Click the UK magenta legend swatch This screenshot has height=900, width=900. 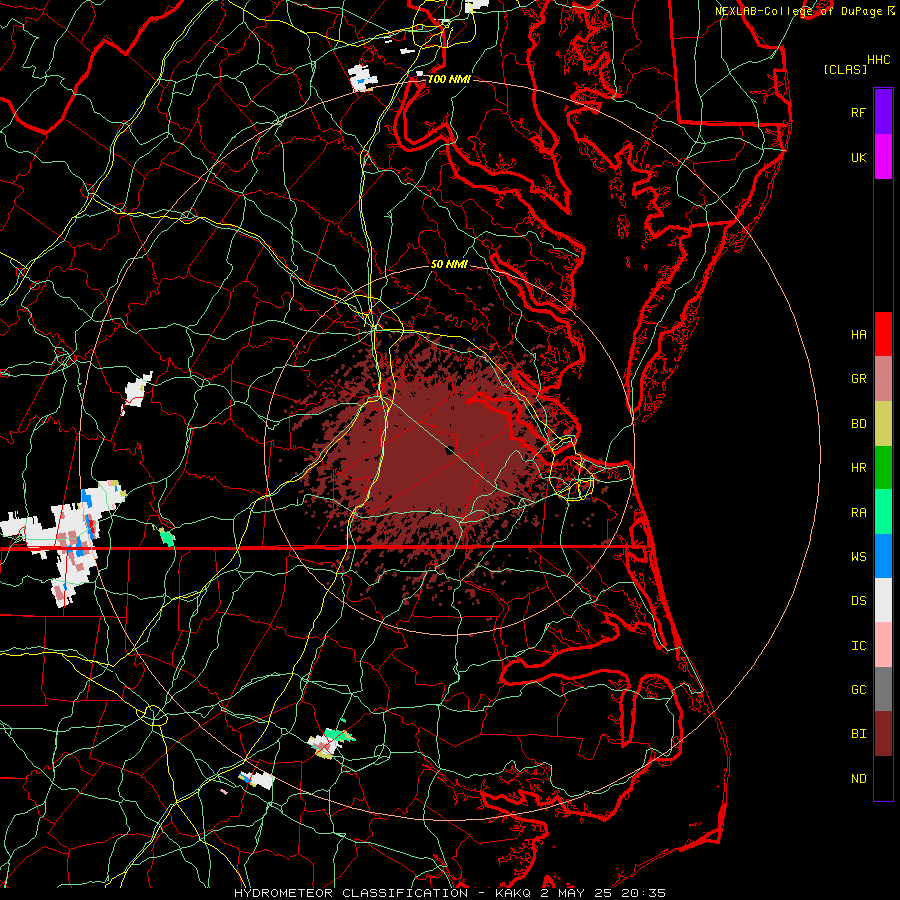tap(883, 157)
